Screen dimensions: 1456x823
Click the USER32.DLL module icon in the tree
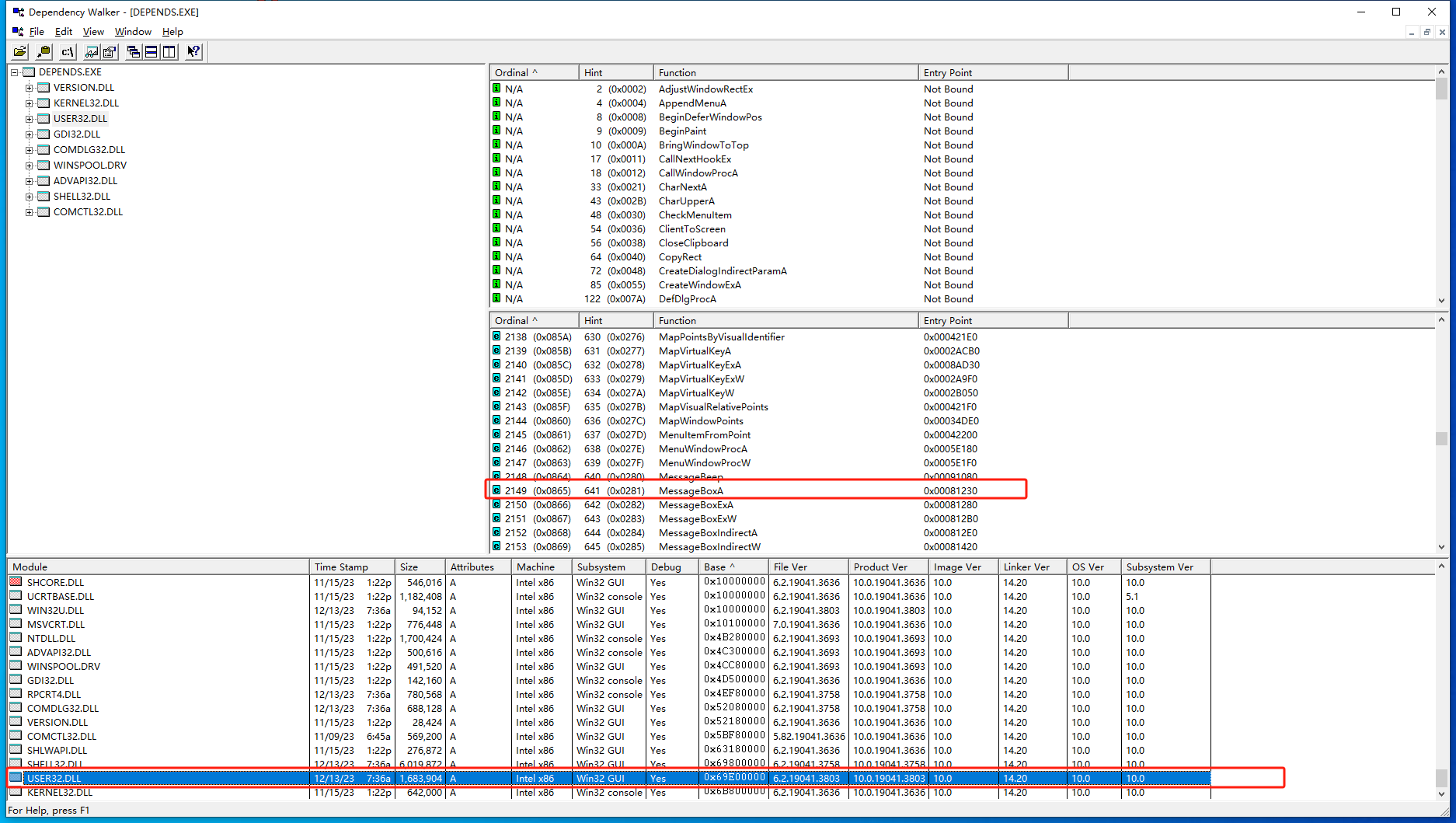[42, 118]
